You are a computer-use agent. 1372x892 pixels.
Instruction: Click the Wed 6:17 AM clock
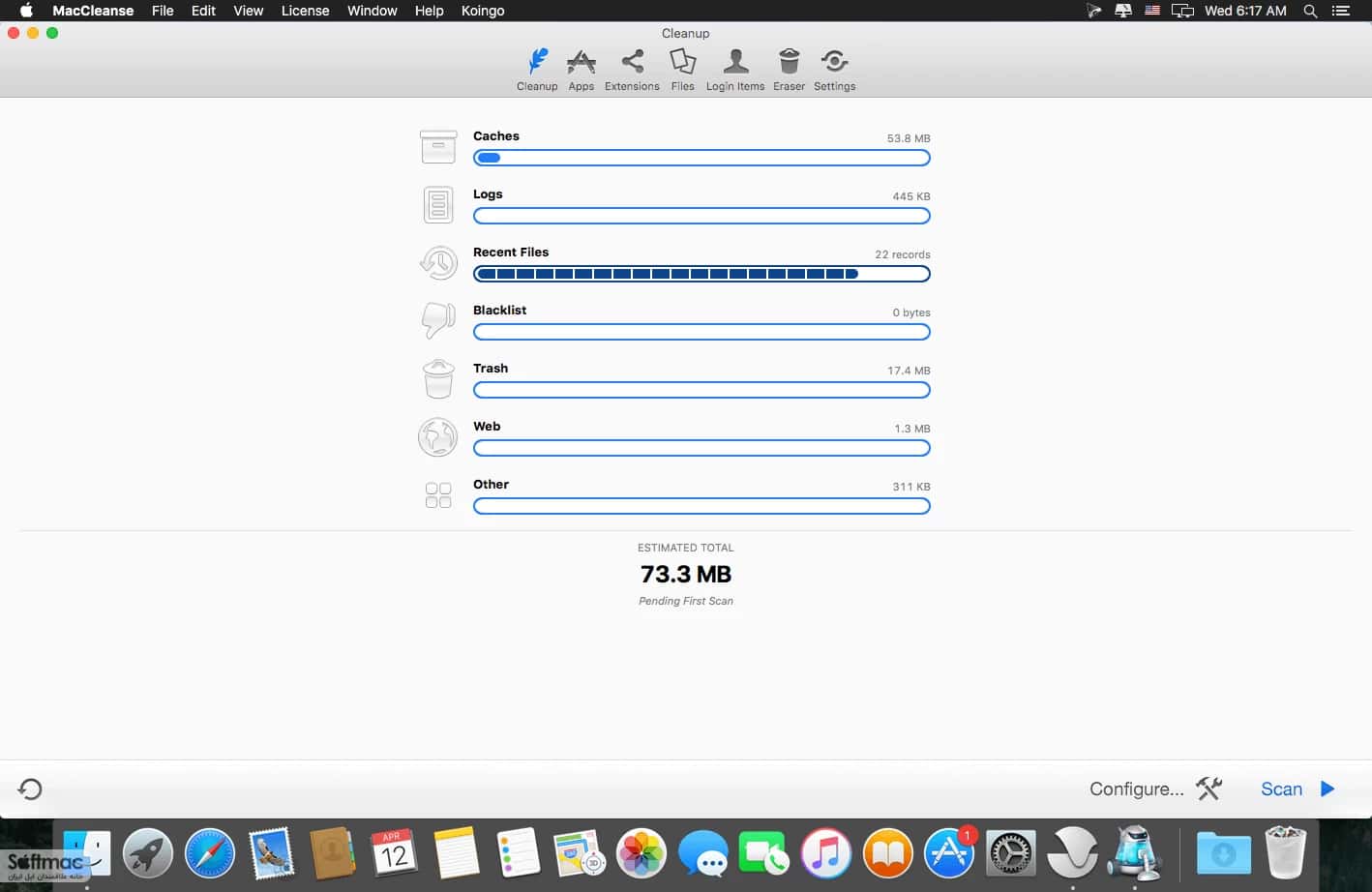pos(1245,11)
